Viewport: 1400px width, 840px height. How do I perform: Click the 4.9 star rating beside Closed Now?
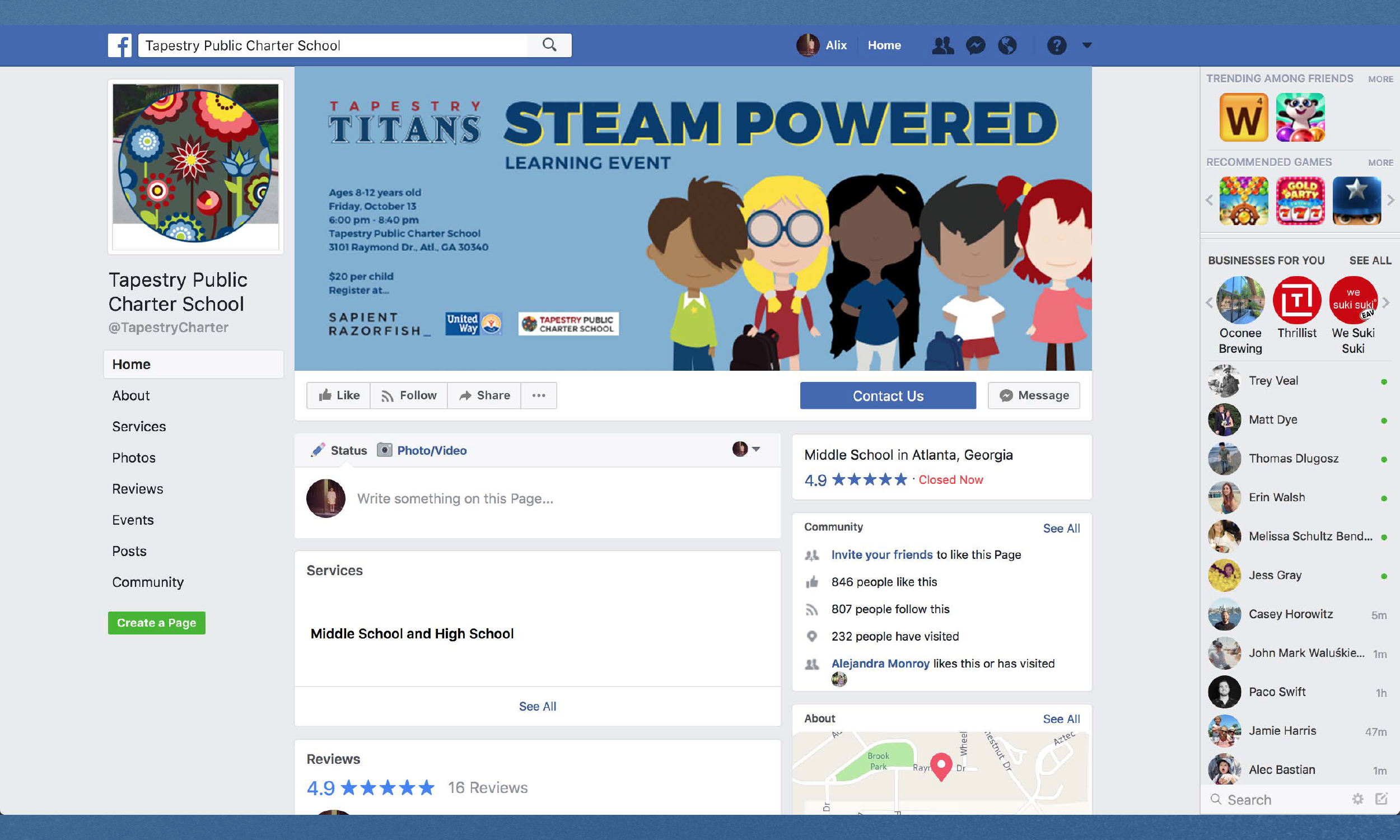click(855, 480)
